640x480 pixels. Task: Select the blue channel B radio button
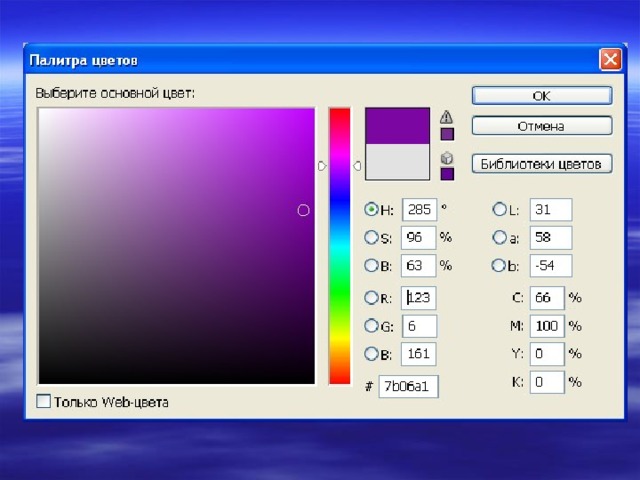371,353
